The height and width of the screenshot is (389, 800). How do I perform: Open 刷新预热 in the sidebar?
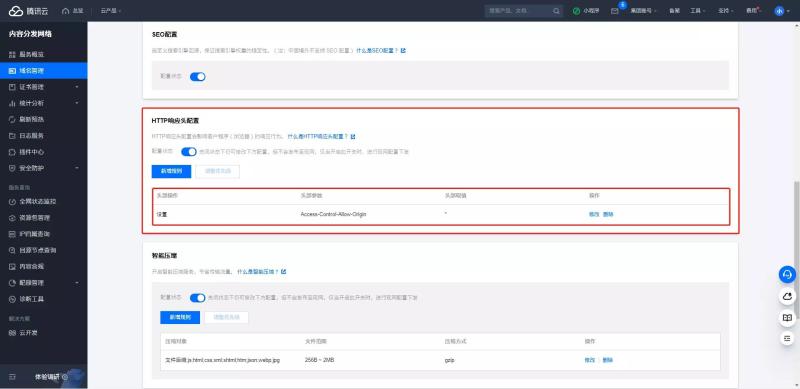43,119
